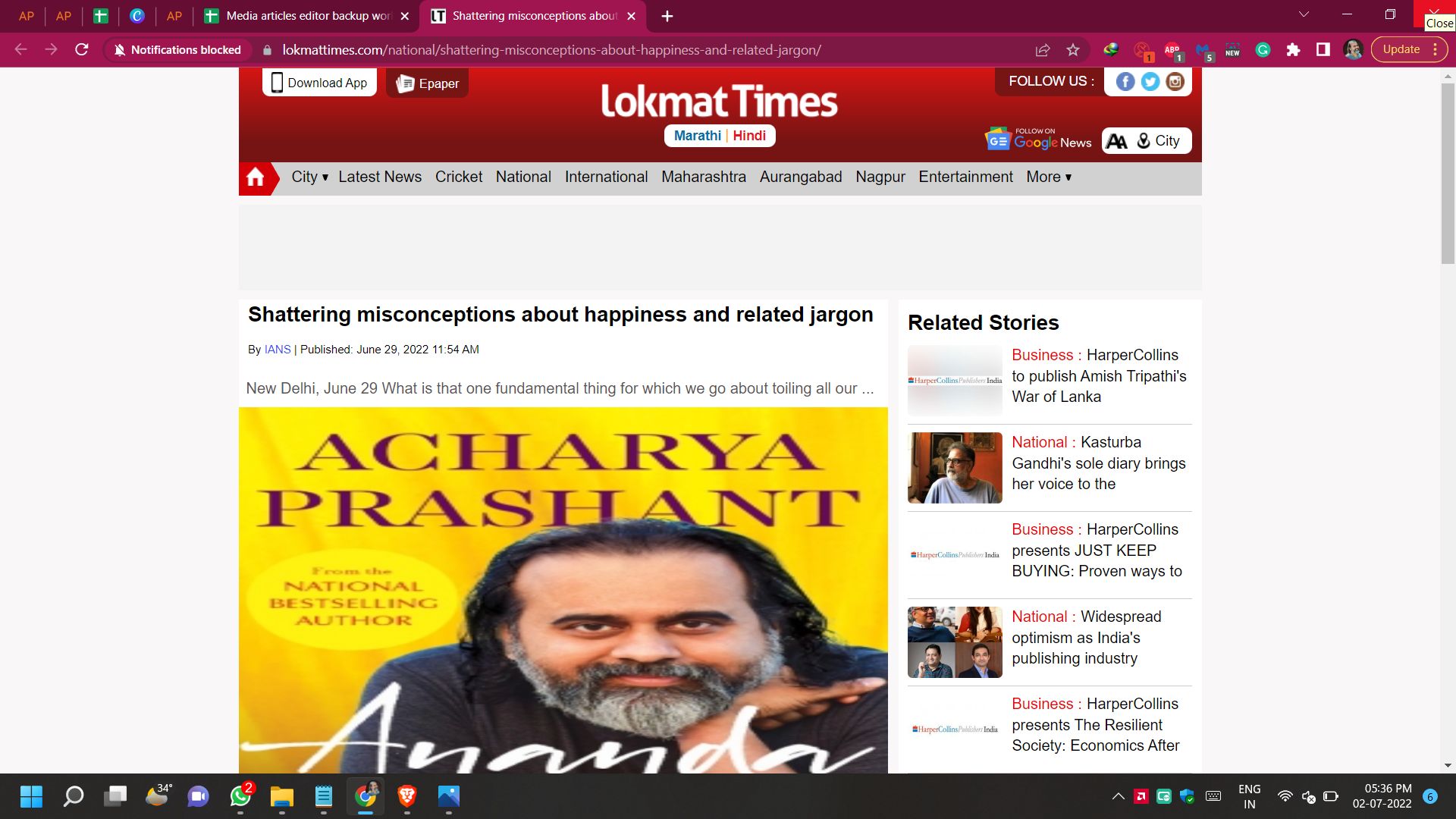Click the share page icon in address bar

click(1043, 50)
